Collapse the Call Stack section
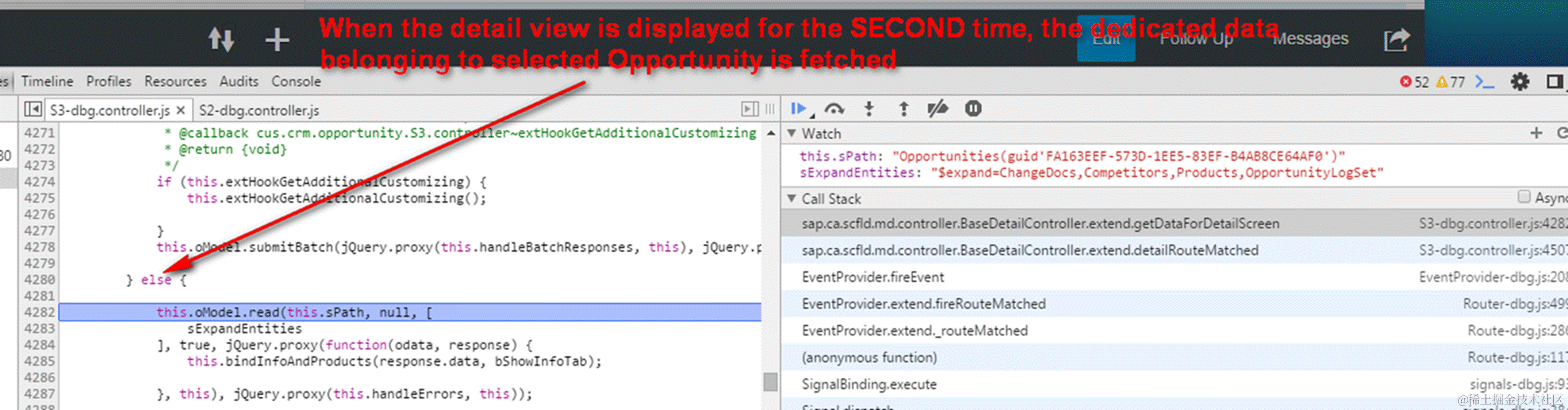 (x=792, y=198)
